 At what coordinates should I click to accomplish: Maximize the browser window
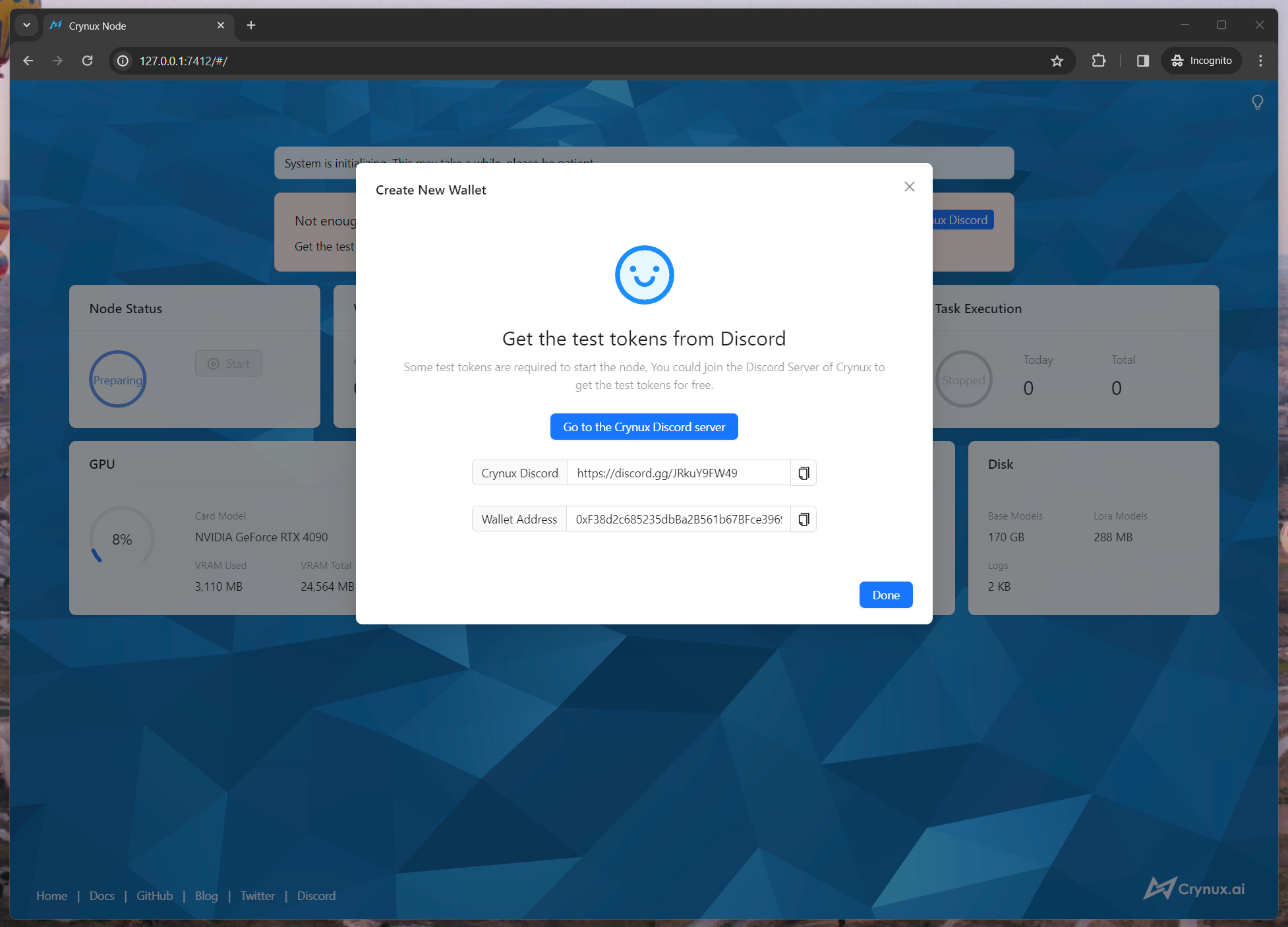(x=1221, y=25)
